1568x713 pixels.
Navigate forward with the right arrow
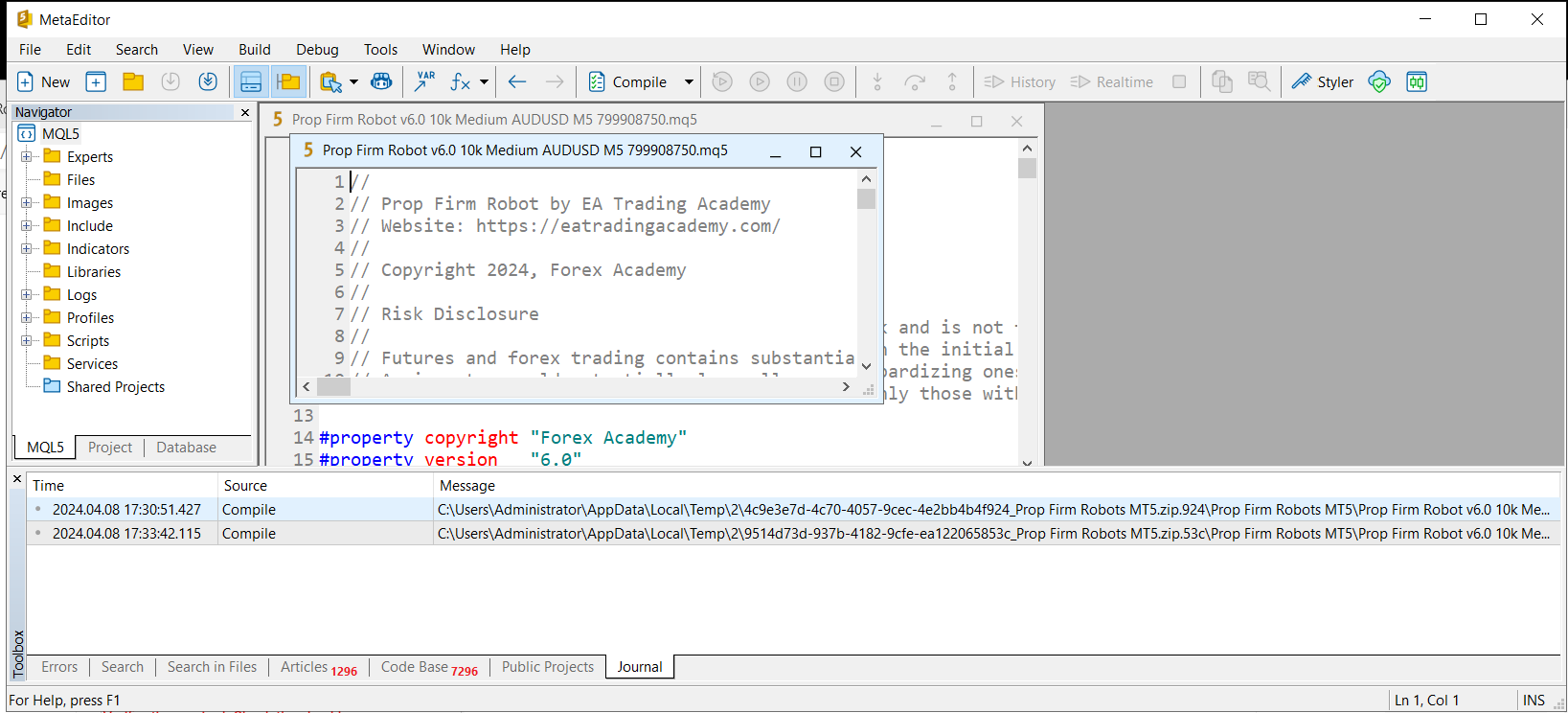(555, 82)
